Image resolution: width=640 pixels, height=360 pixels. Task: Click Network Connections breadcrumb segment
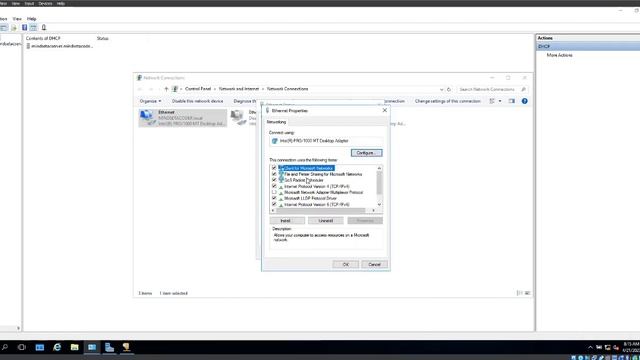click(287, 89)
